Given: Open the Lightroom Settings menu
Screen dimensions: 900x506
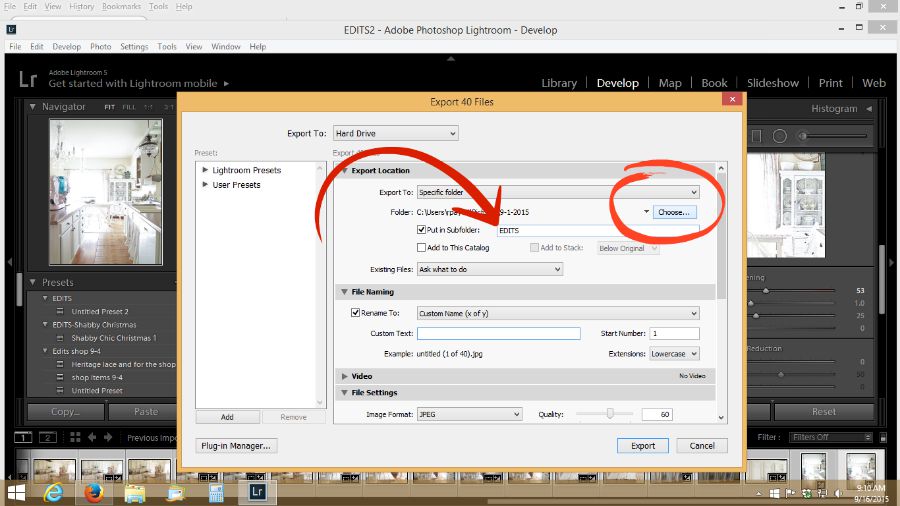Looking at the screenshot, I should pyautogui.click(x=134, y=46).
